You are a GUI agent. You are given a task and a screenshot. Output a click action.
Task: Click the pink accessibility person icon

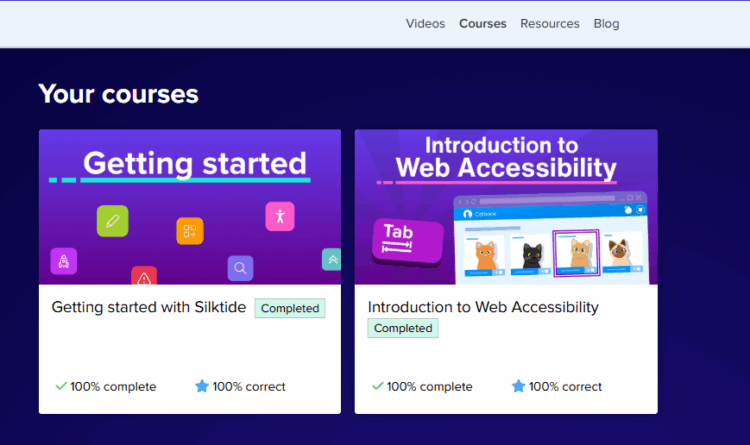280,215
